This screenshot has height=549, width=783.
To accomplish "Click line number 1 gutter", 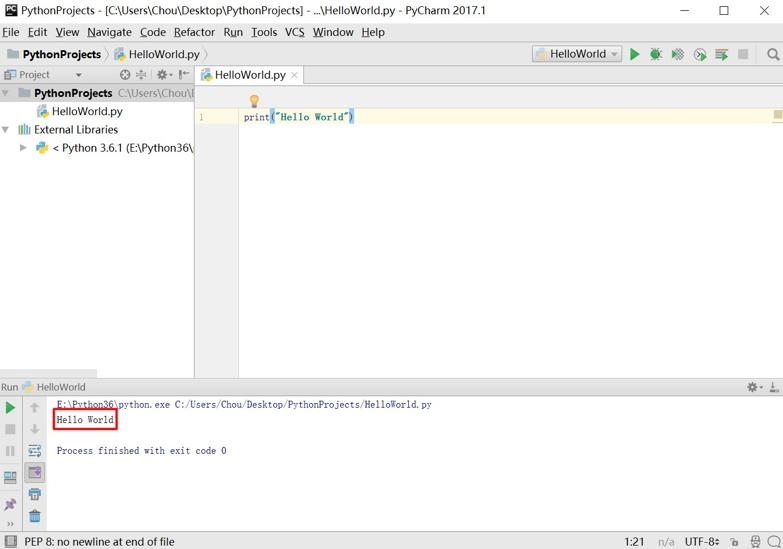I will [201, 117].
